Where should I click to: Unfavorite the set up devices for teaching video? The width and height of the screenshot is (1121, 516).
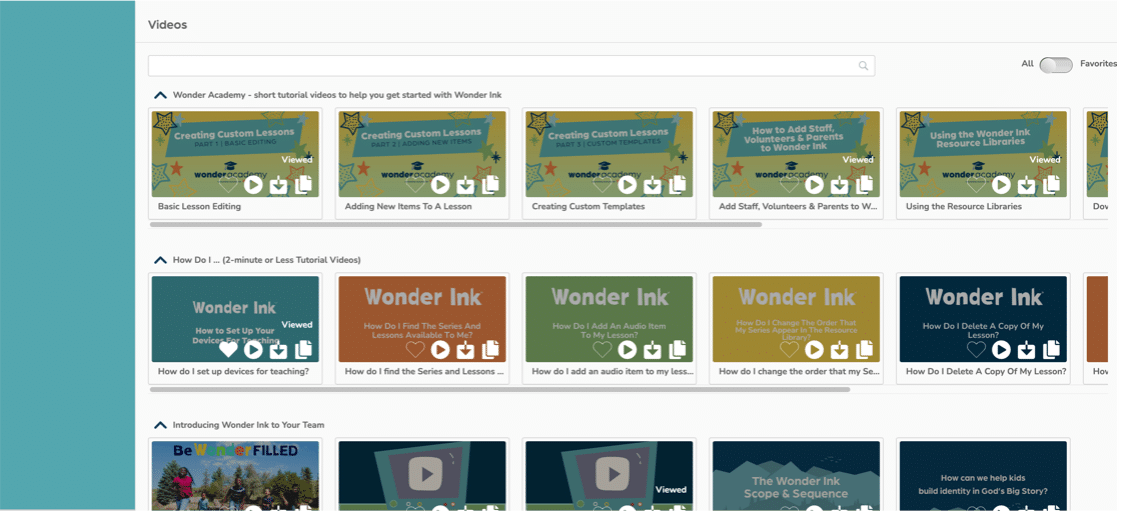(x=228, y=350)
